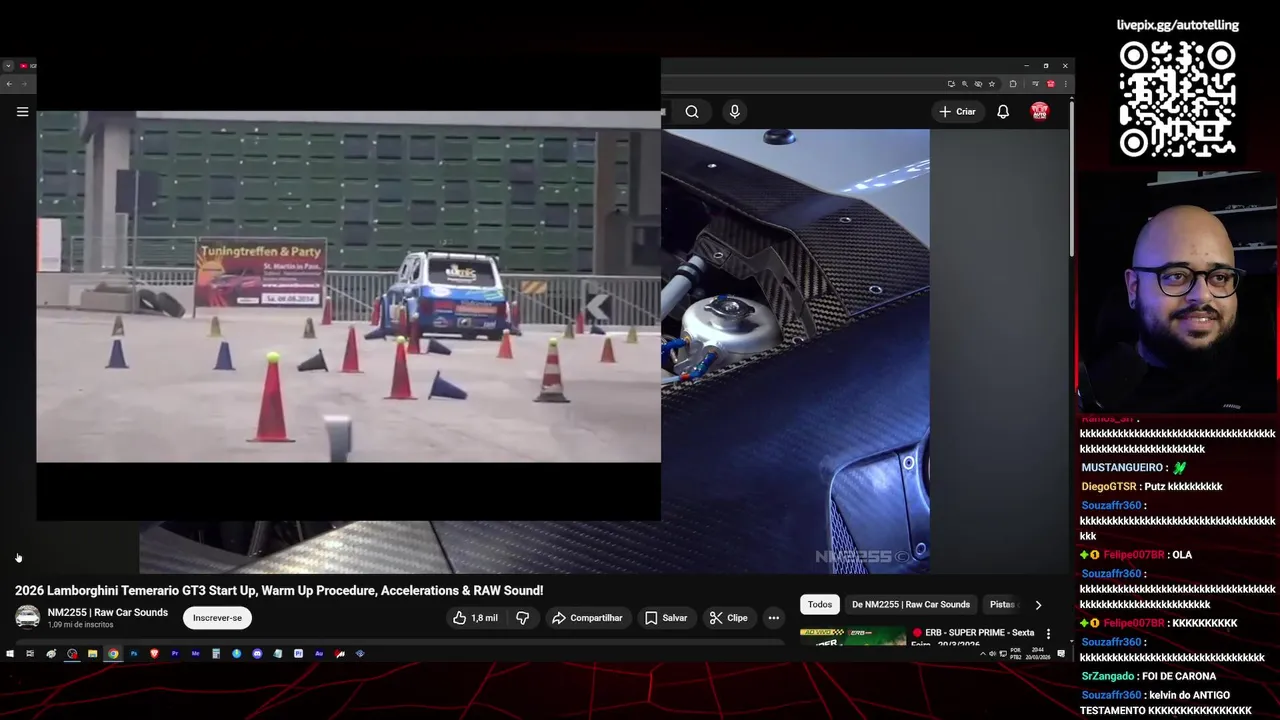Open Task View on the taskbar
This screenshot has height=720, width=1280.
point(30,654)
